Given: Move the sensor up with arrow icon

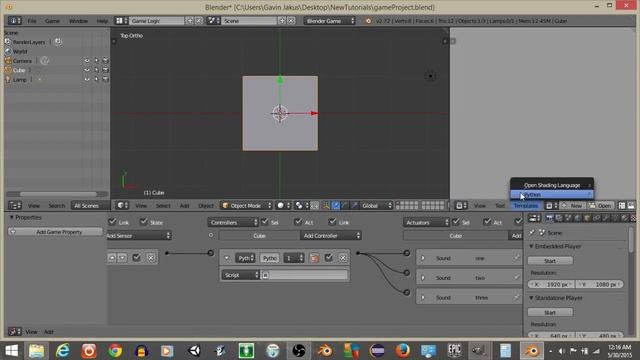Looking at the screenshot, I should (x=112, y=258).
